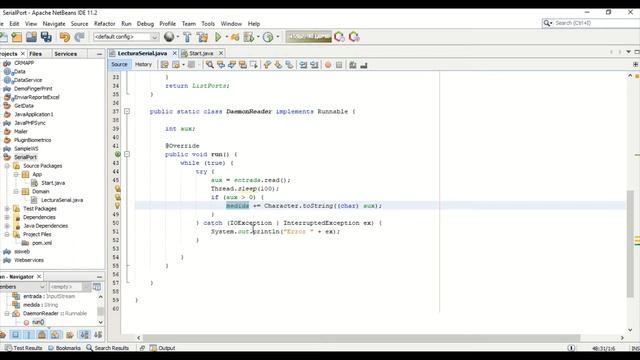
Task: Show the History view of the editor
Action: coord(143,64)
